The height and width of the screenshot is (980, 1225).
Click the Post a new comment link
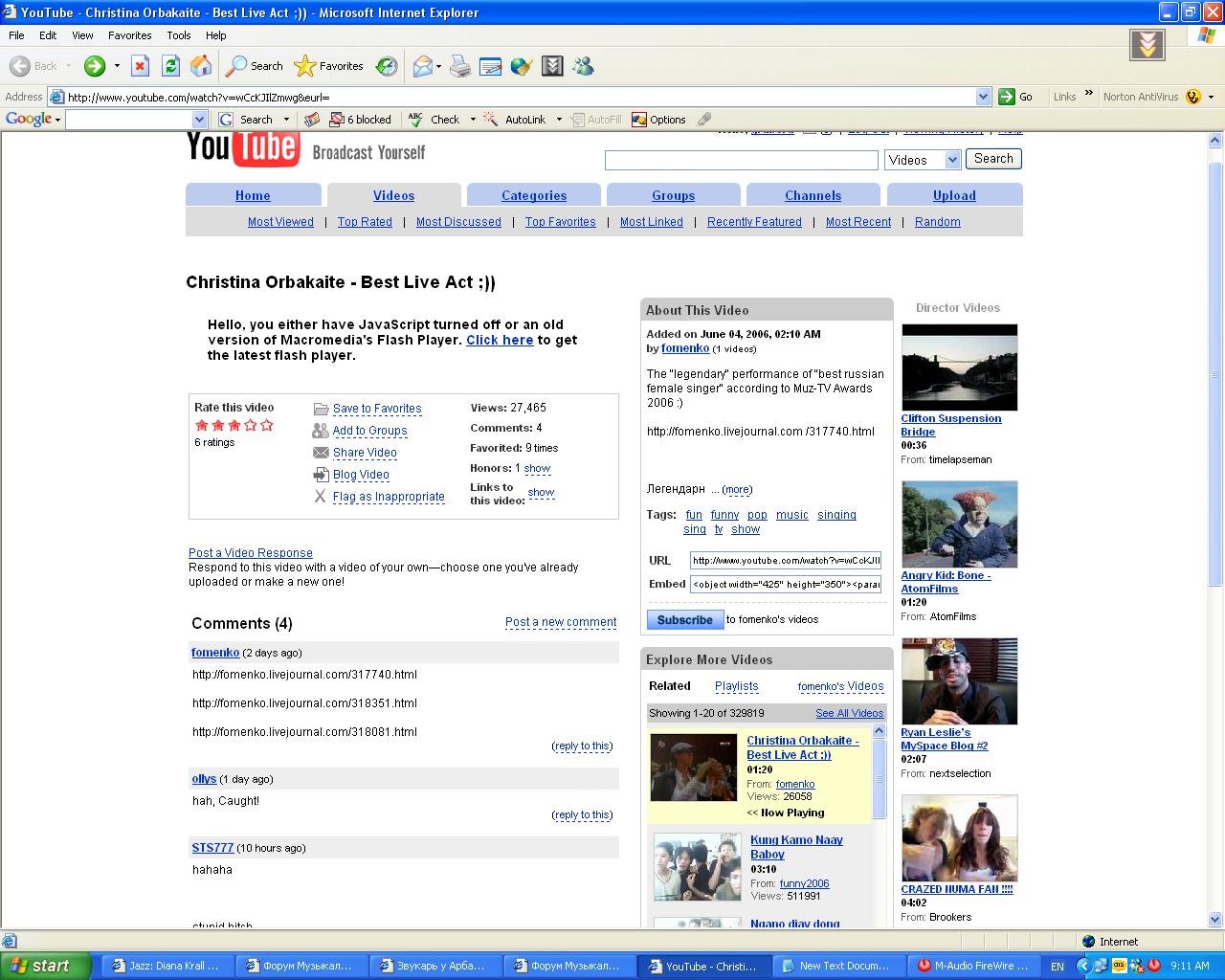click(561, 622)
